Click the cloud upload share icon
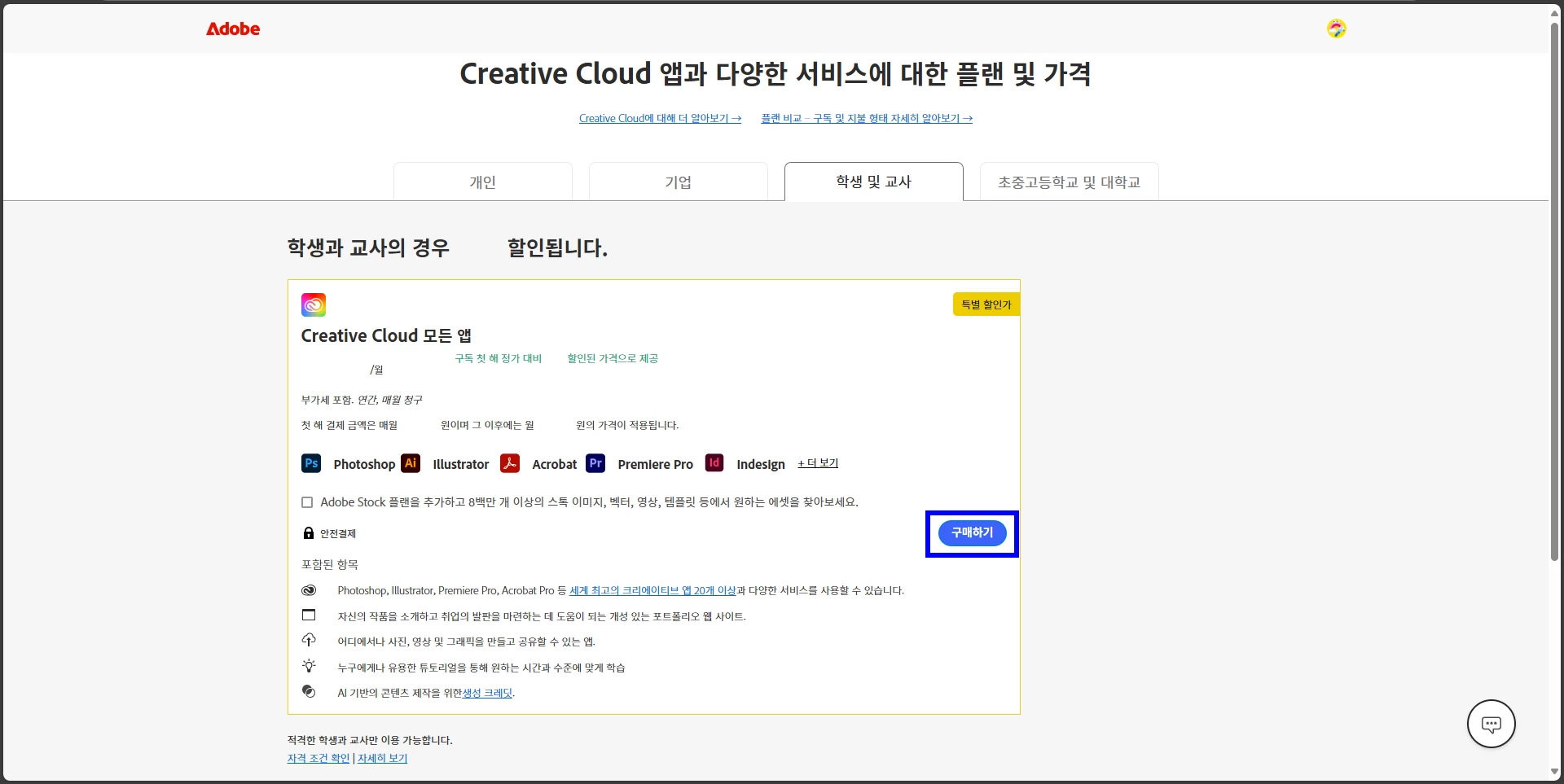1564x784 pixels. (309, 640)
